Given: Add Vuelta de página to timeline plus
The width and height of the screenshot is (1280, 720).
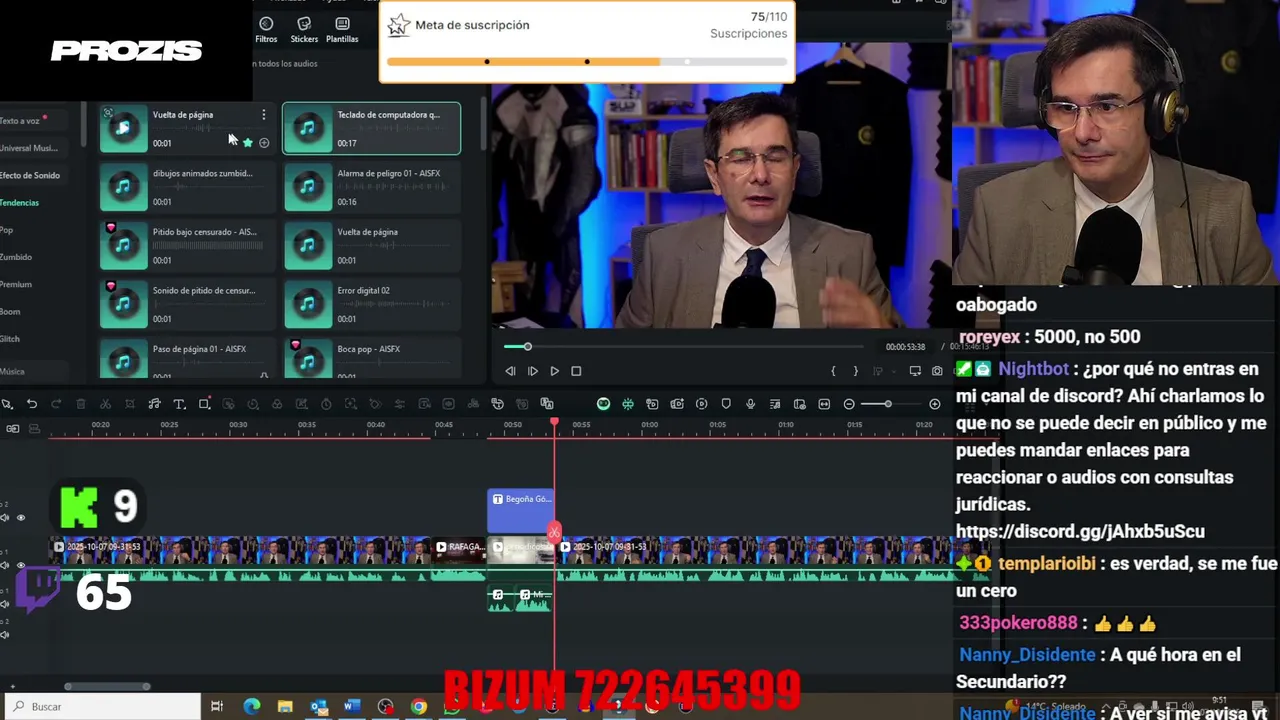Looking at the screenshot, I should [x=264, y=143].
